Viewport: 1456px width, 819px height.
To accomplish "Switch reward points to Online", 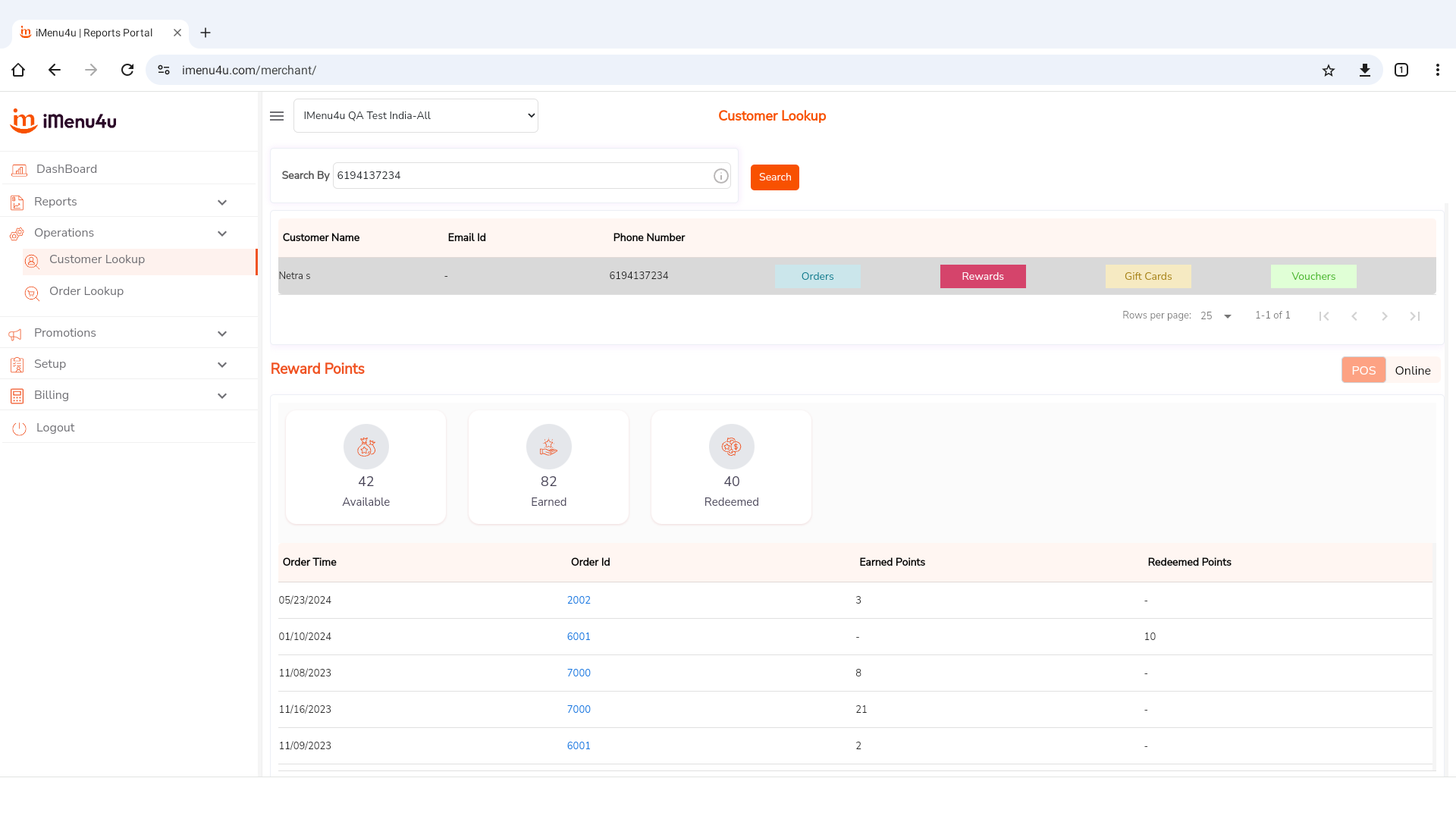I will tap(1412, 370).
